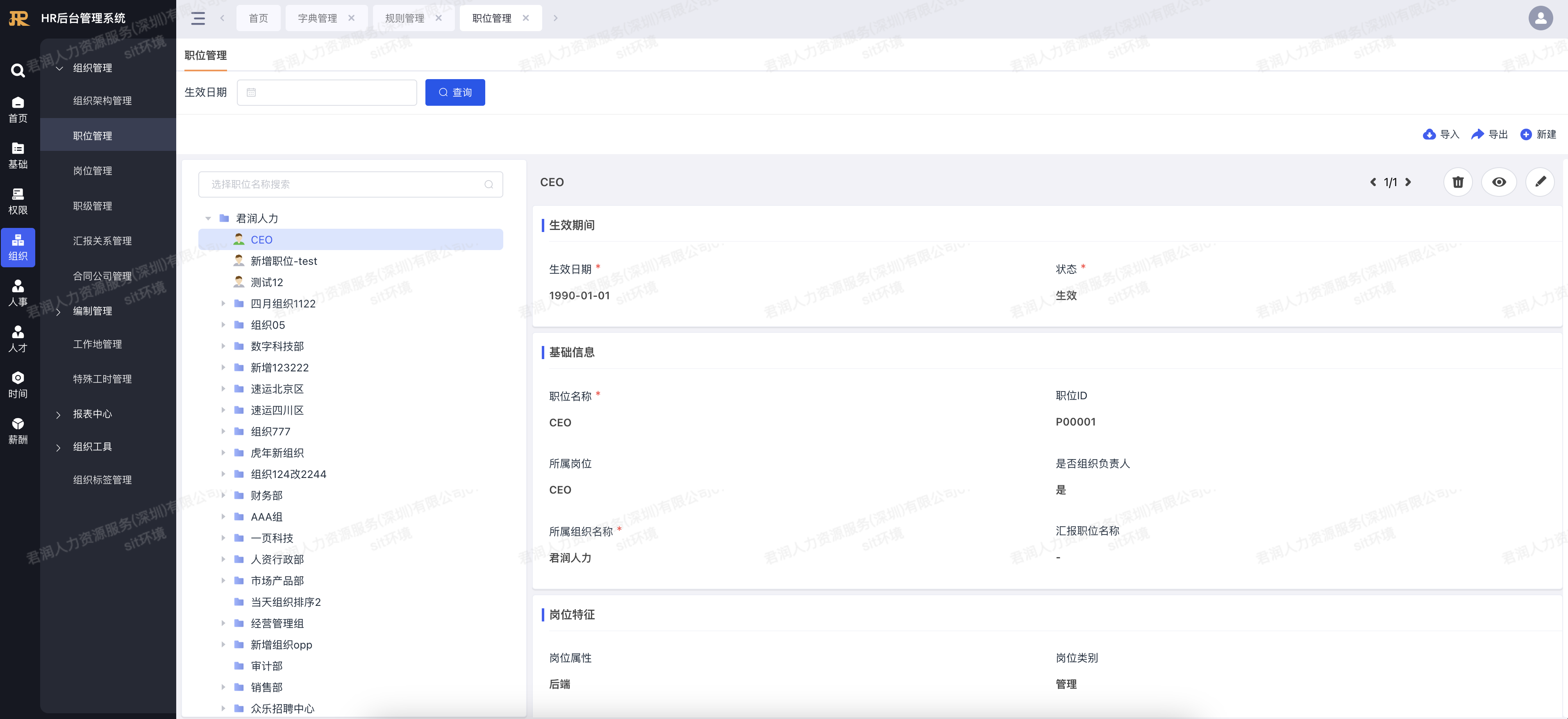Open the sidebar search icon
Screen dimensions: 1568x719
tap(18, 70)
